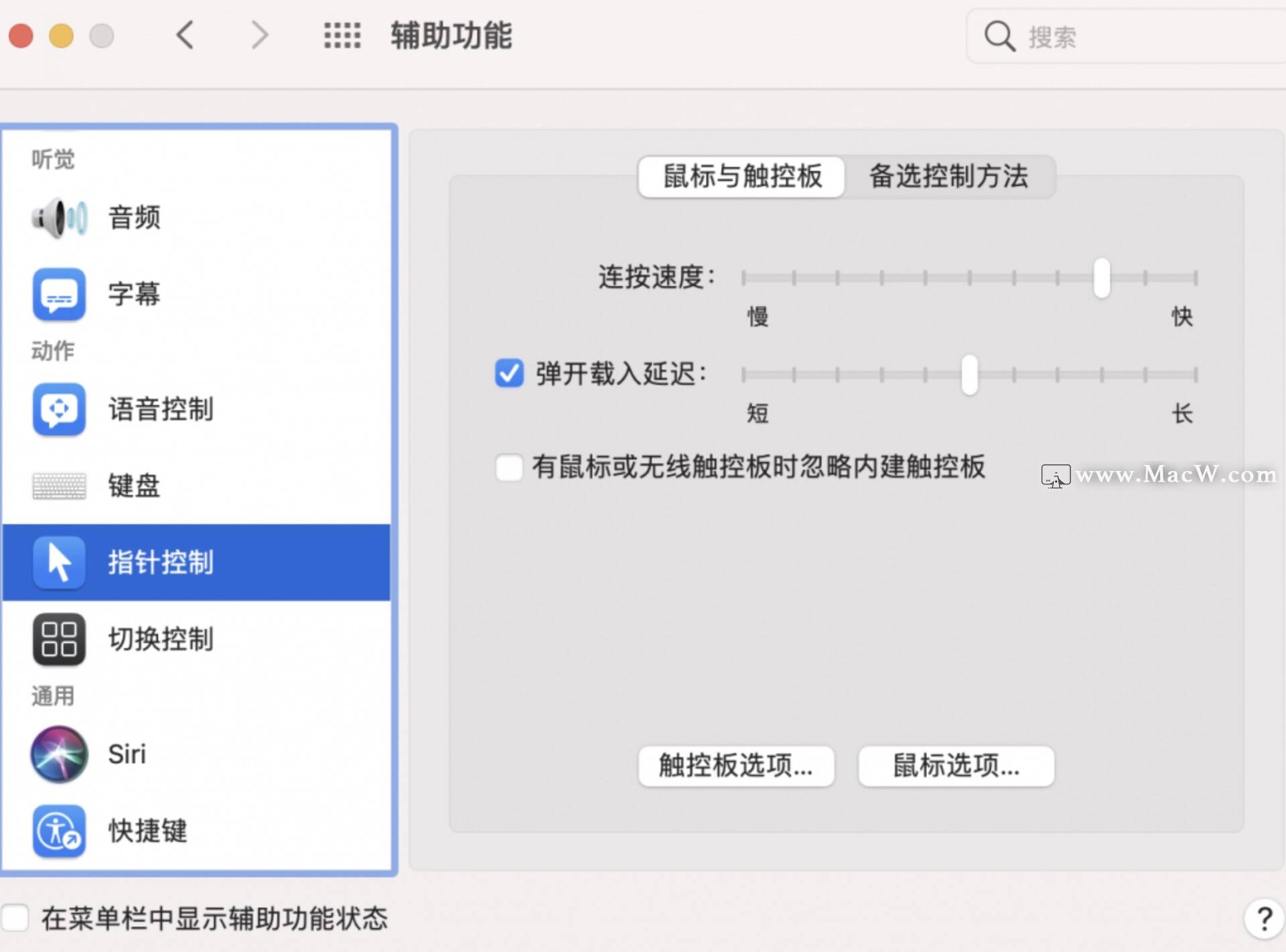Open 触控板选项 dialog

coord(735,766)
